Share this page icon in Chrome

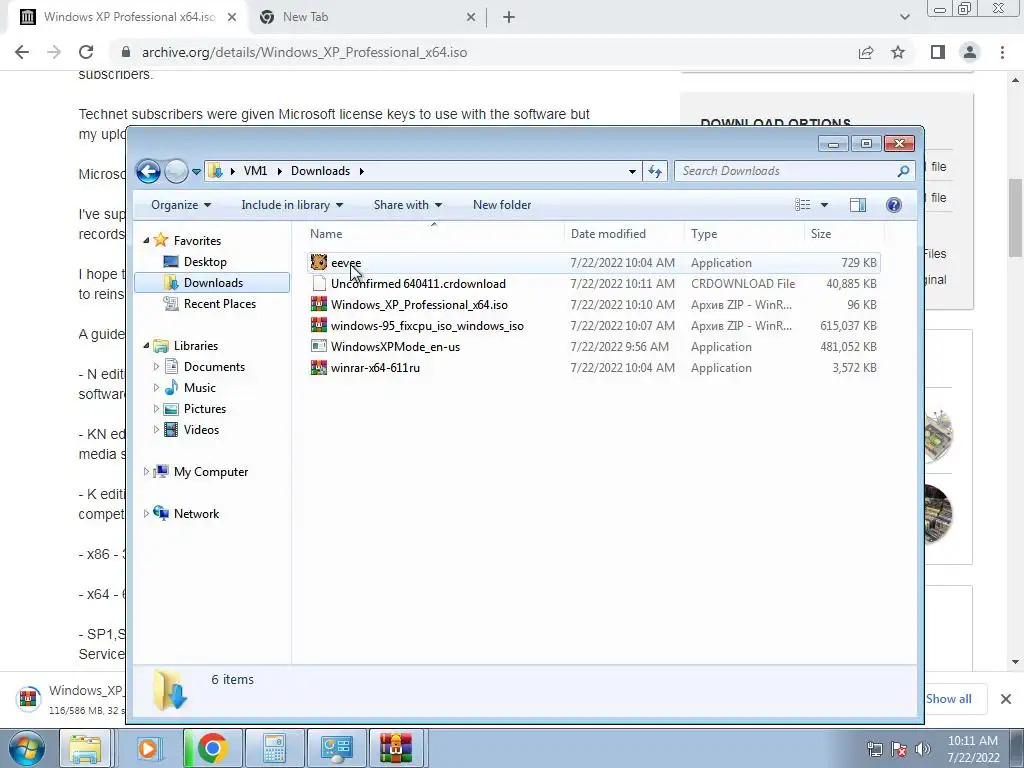(866, 52)
